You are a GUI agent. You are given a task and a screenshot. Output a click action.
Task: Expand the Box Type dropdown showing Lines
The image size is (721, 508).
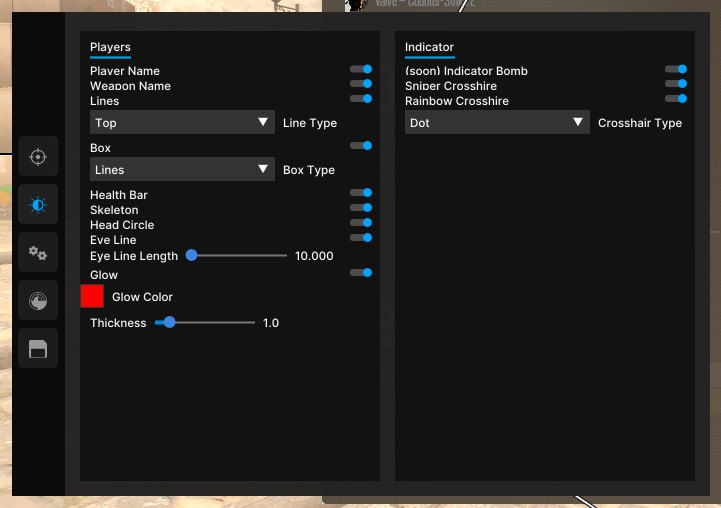pyautogui.click(x=182, y=170)
